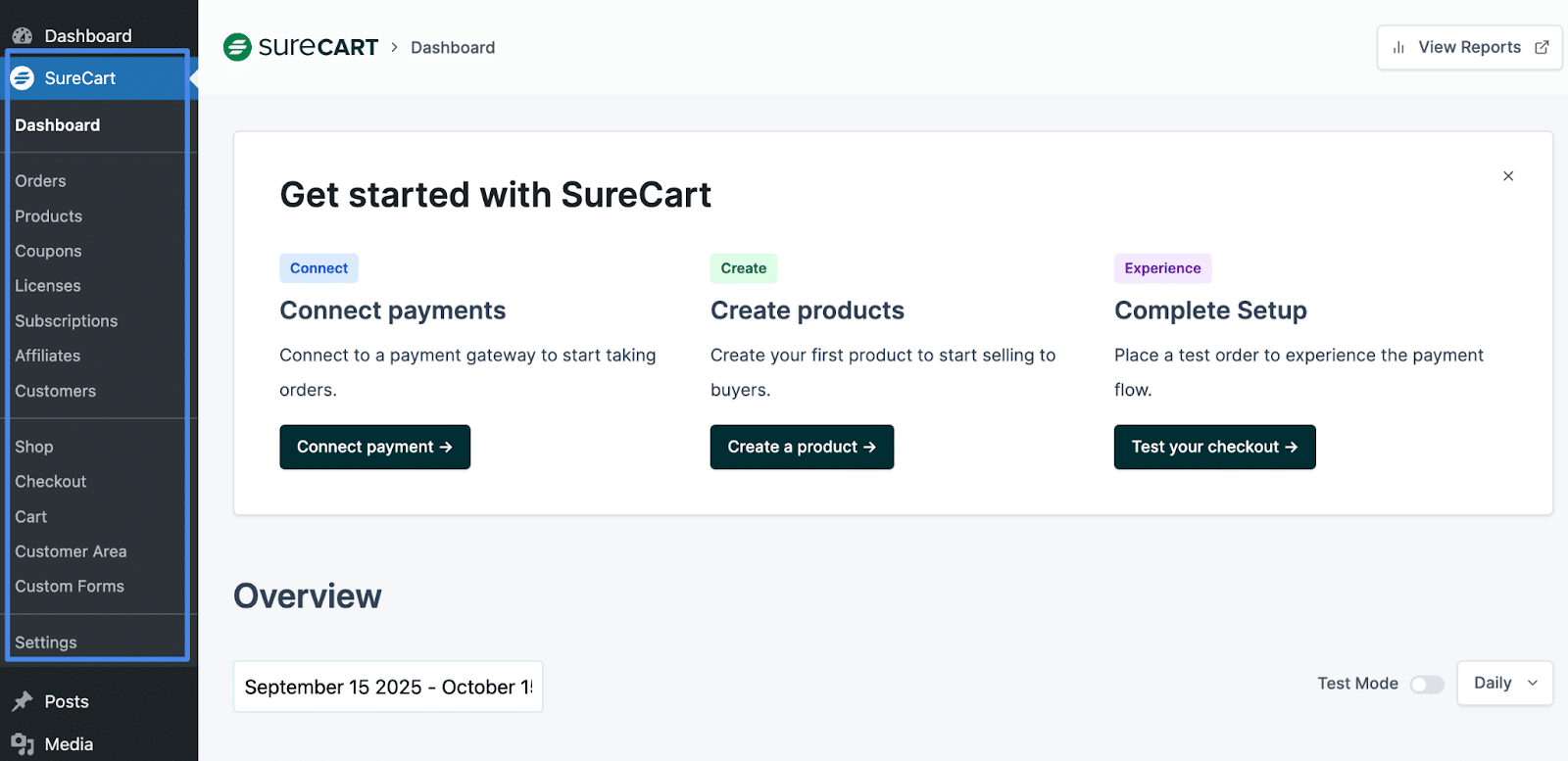Click the Complete Setup heading
Viewport: 1568px width, 761px height.
click(1210, 310)
